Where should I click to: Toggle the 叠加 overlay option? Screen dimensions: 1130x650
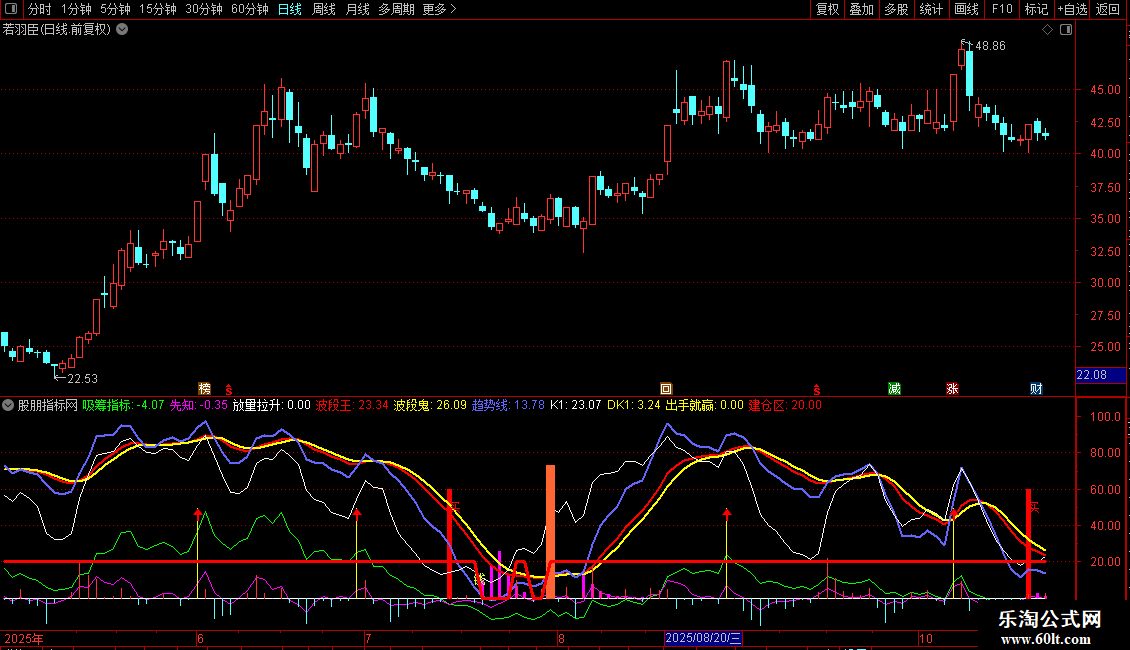861,10
